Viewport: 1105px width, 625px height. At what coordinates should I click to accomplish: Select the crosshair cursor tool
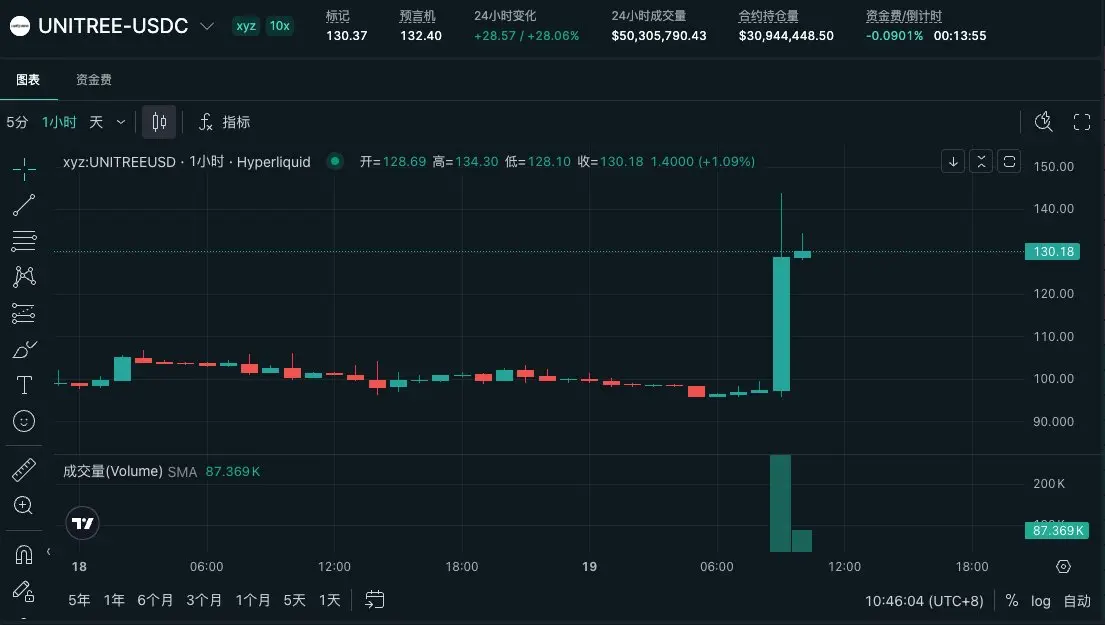(x=24, y=169)
